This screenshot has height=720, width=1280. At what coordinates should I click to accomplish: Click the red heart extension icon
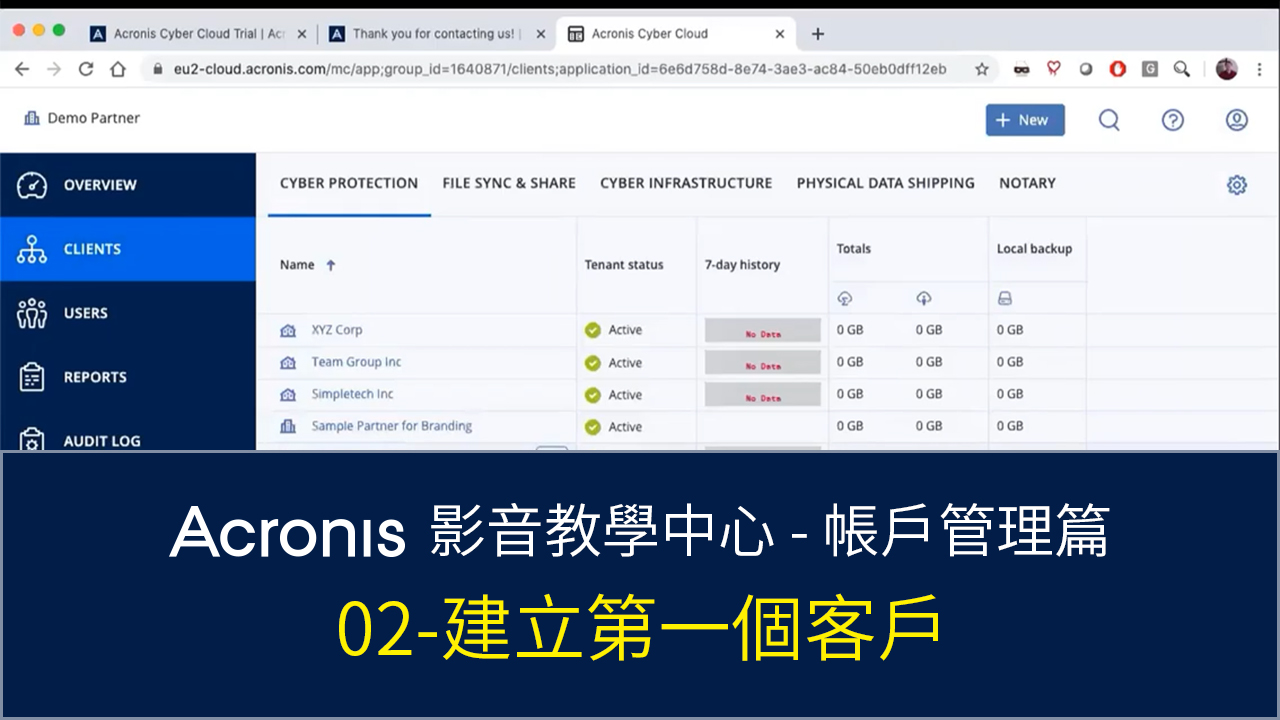(x=1053, y=69)
